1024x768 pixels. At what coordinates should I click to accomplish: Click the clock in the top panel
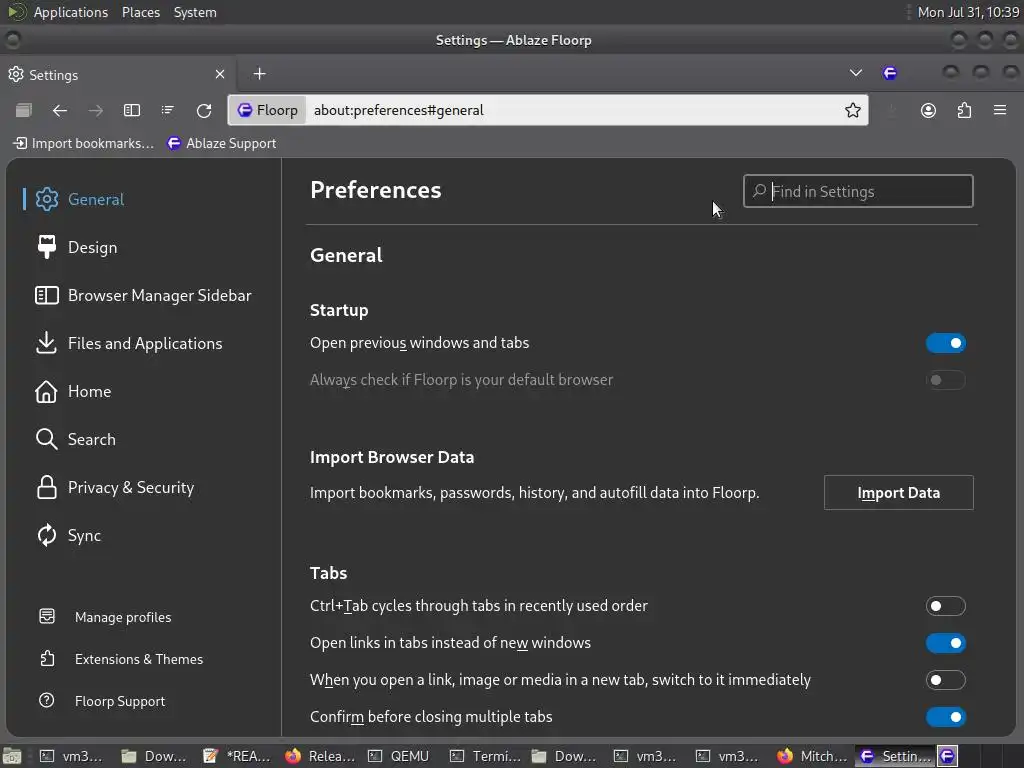click(968, 12)
